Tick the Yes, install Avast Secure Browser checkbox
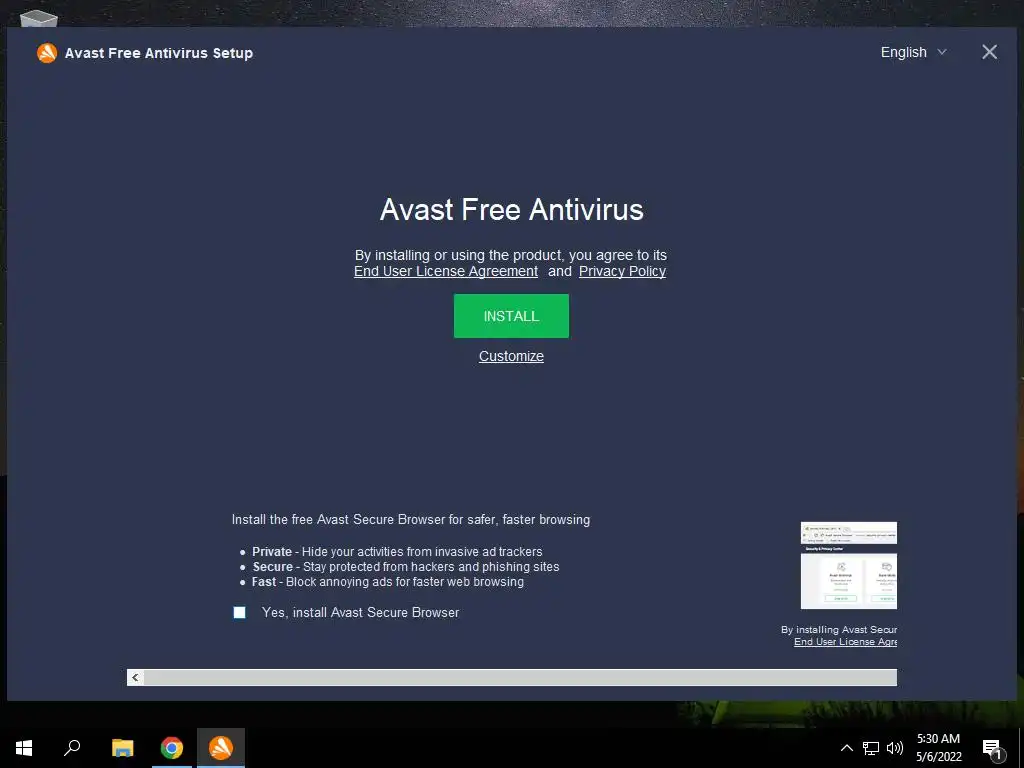Viewport: 1024px width, 768px height. 240,613
